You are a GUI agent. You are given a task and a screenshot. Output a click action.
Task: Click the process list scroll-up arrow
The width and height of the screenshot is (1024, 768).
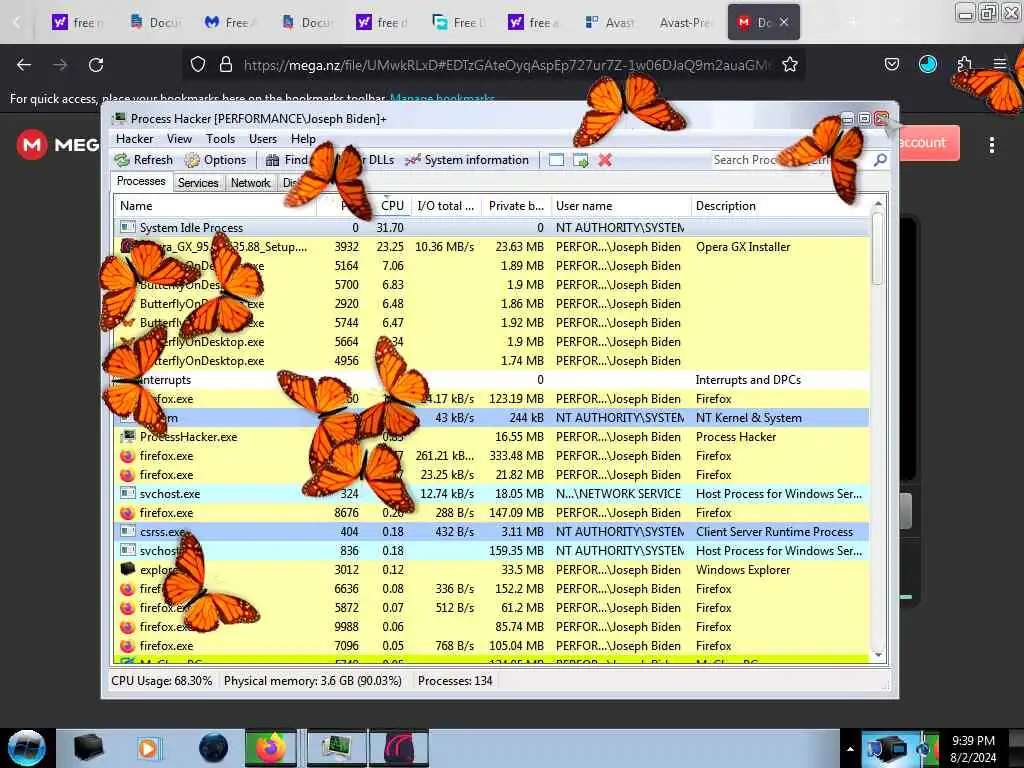[878, 204]
